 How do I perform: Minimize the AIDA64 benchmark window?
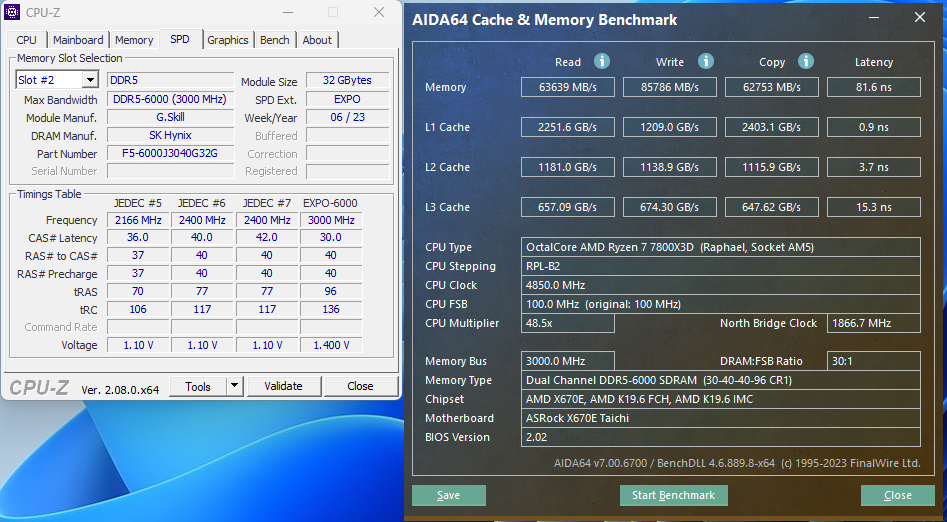[869, 17]
